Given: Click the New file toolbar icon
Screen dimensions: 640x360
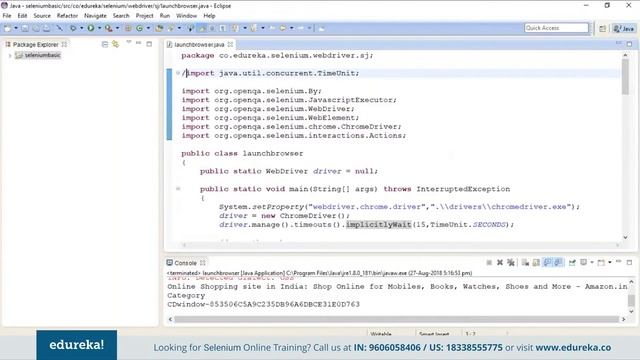Looking at the screenshot, I should tap(7, 28).
